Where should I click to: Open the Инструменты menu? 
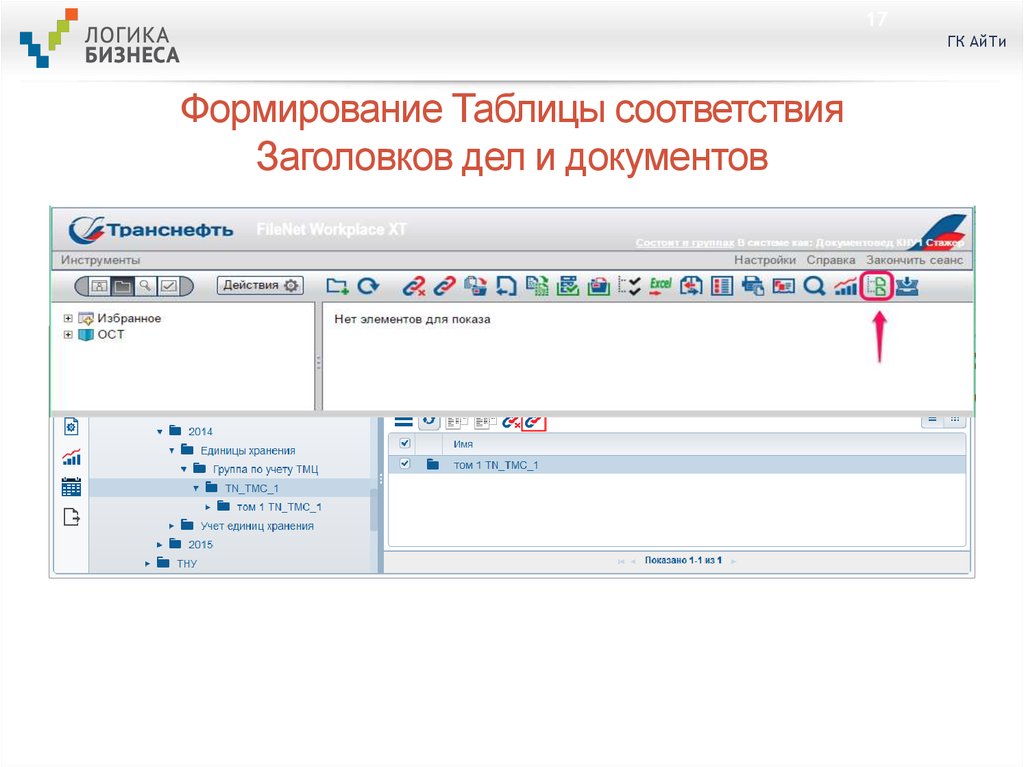click(101, 258)
